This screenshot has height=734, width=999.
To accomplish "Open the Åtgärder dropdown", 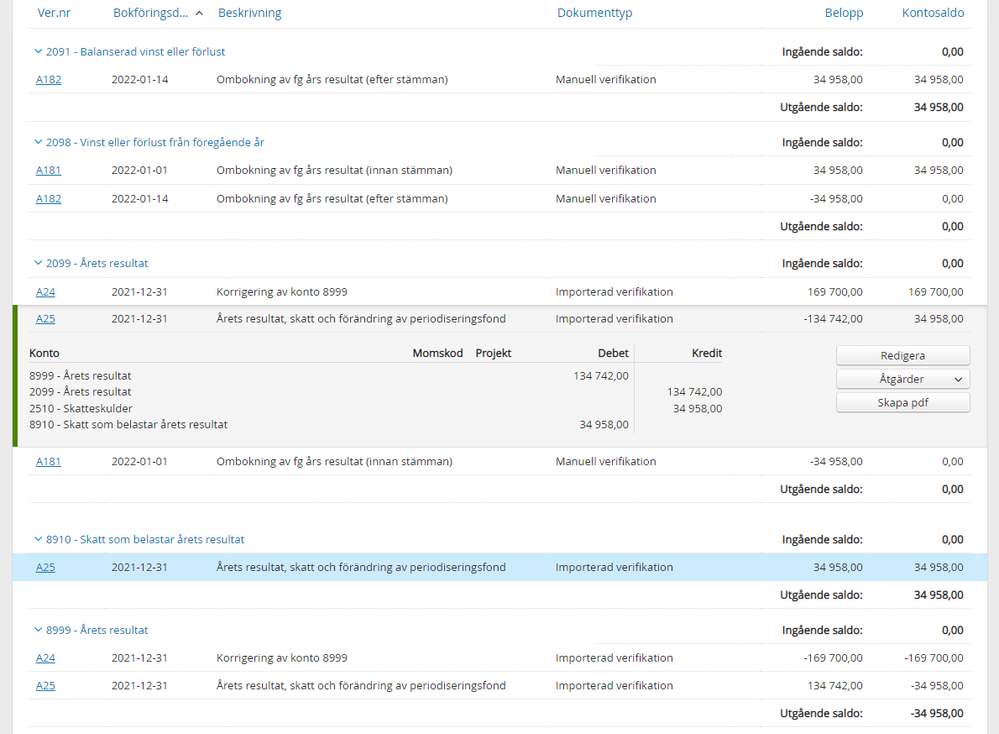I will coord(902,380).
